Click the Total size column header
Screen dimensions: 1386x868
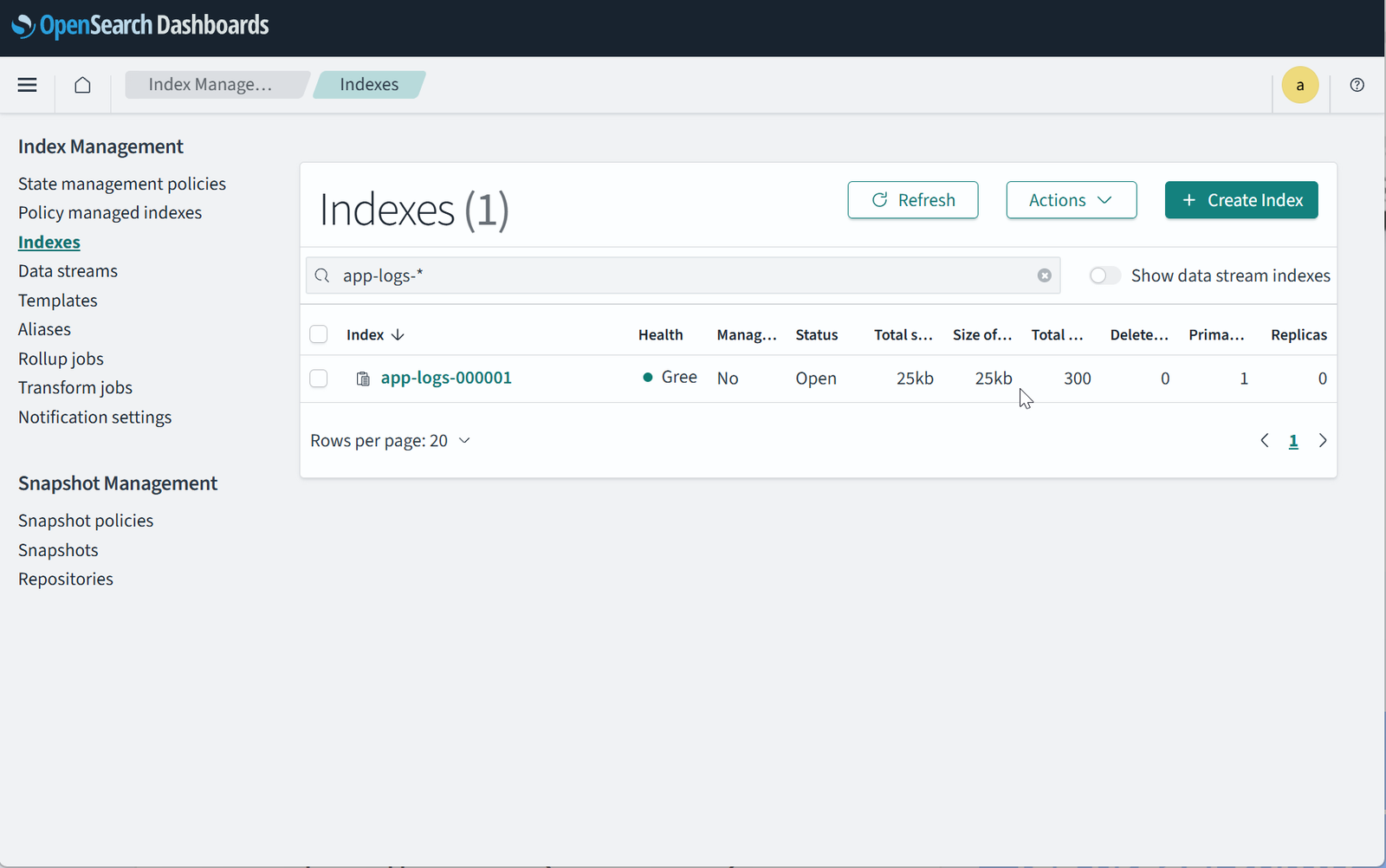point(903,334)
